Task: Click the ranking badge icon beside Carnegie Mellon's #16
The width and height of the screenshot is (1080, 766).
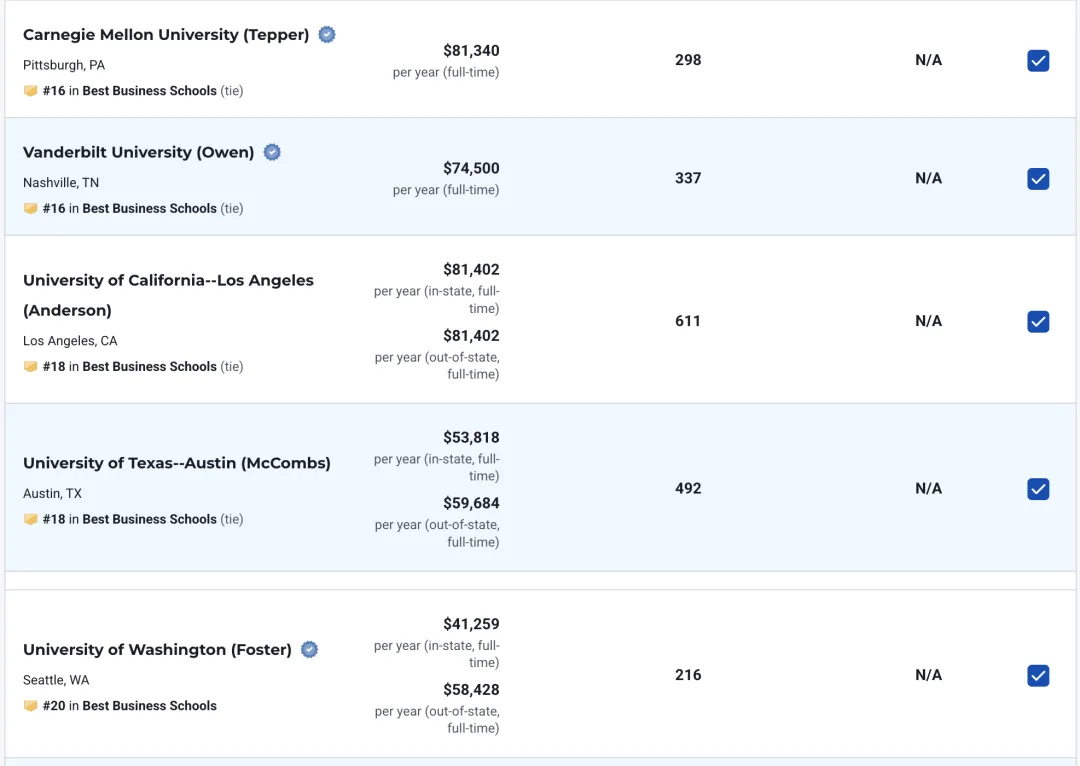Action: coord(31,91)
